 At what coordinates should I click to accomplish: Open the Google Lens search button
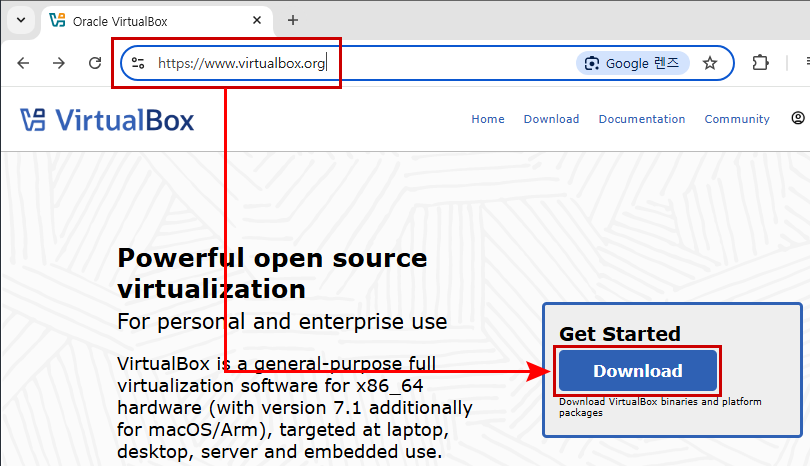632,63
